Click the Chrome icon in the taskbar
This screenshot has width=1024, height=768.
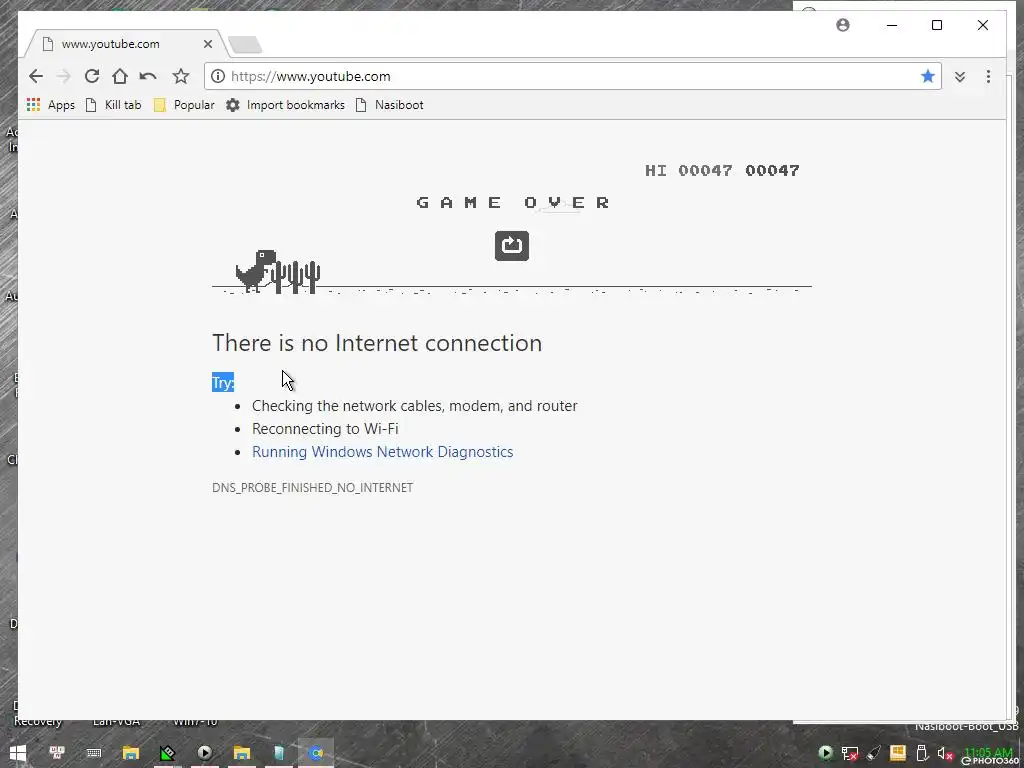316,753
